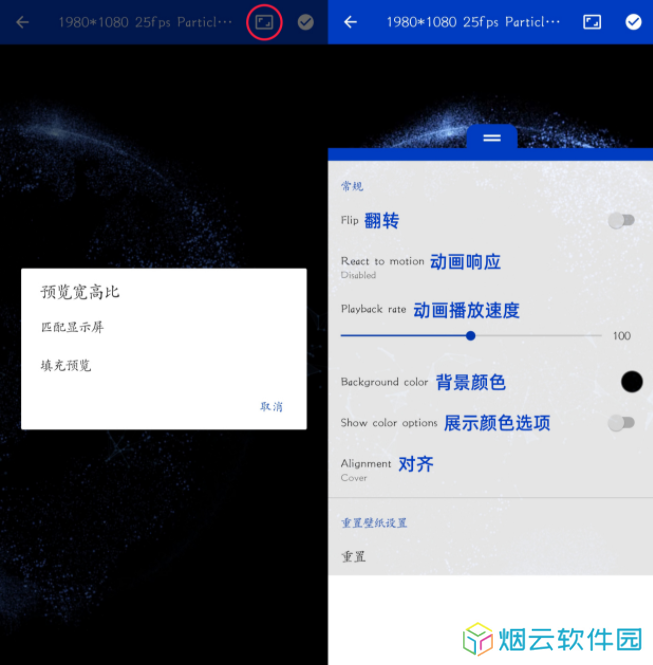
Task: Click right screen title 1980*1080 25fps
Action: tap(473, 22)
